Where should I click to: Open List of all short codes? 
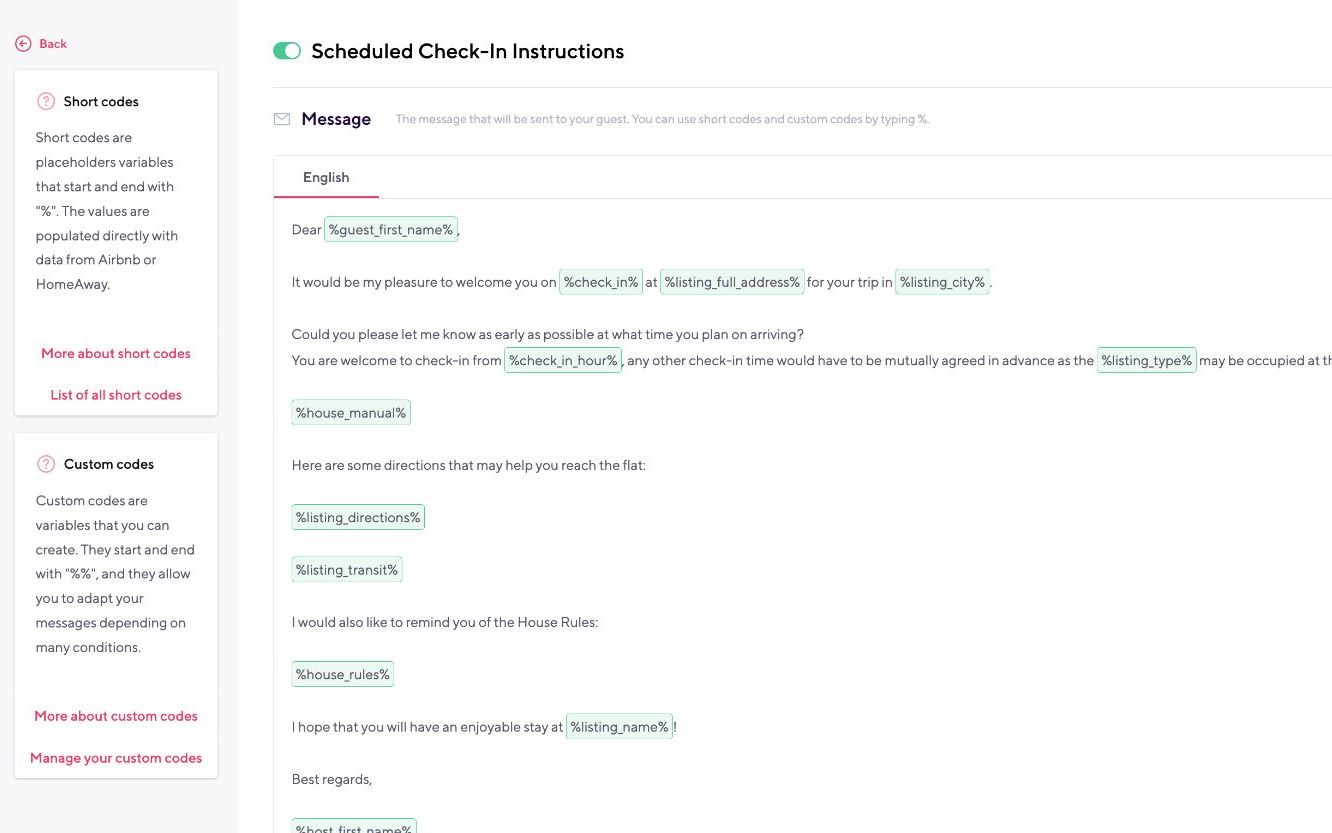click(x=116, y=395)
